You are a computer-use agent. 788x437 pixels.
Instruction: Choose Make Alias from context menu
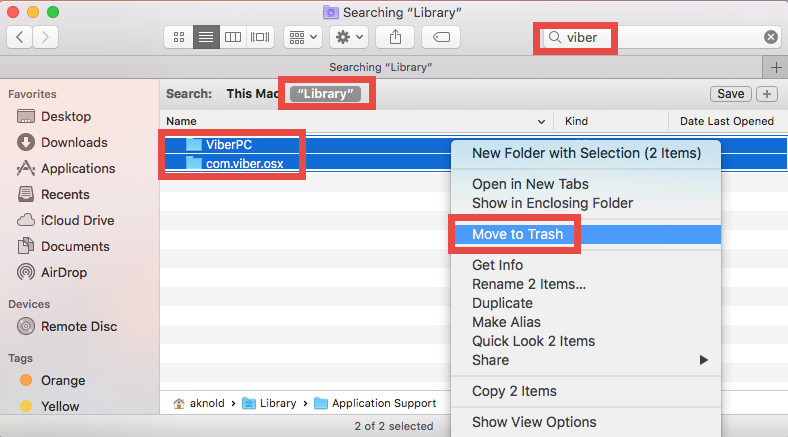pyautogui.click(x=586, y=322)
